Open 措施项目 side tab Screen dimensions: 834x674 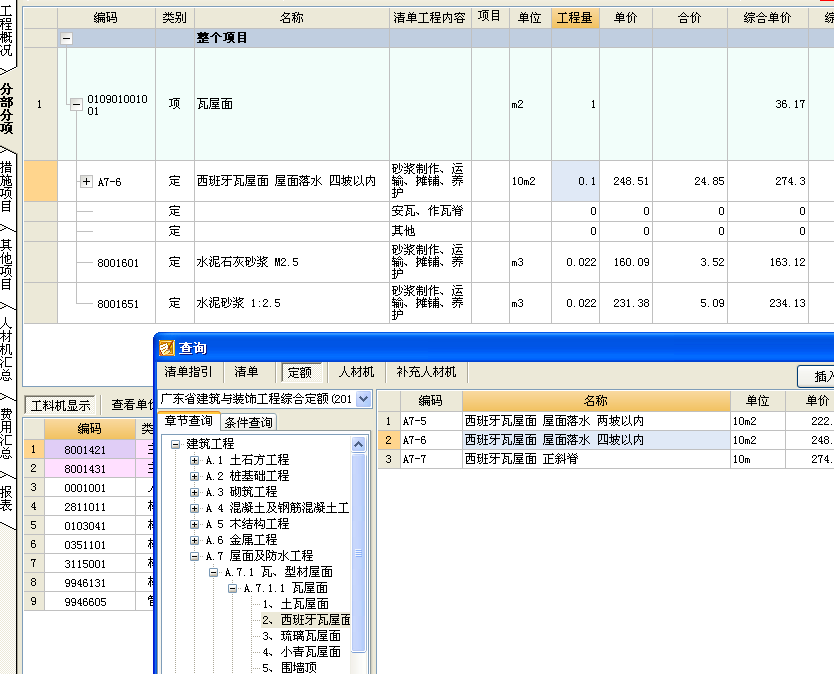pos(6,187)
